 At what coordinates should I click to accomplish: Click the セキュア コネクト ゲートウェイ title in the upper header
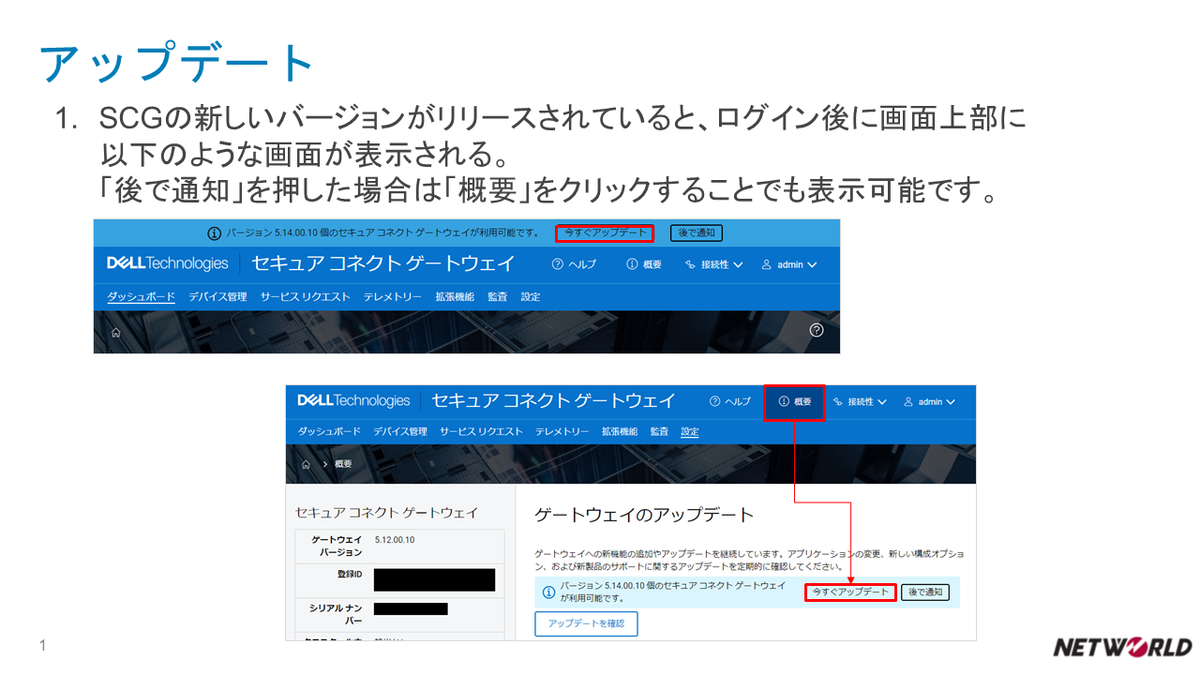pyautogui.click(x=384, y=264)
